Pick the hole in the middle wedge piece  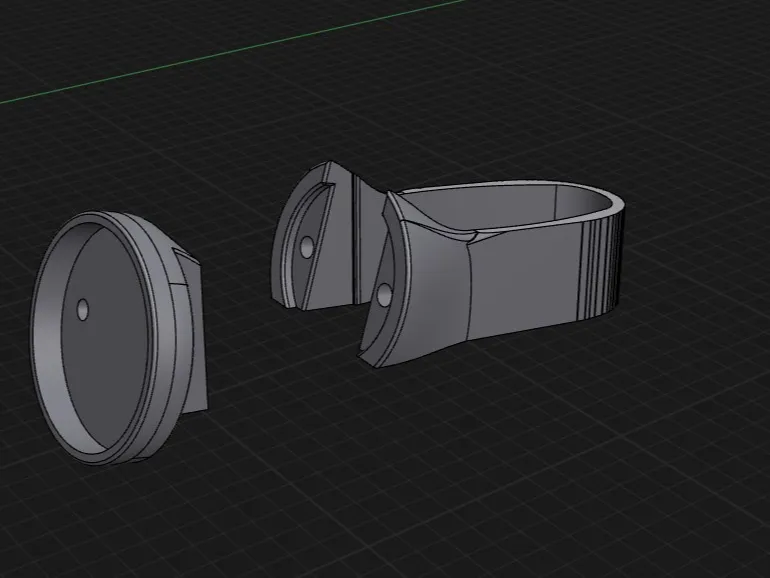(x=307, y=247)
